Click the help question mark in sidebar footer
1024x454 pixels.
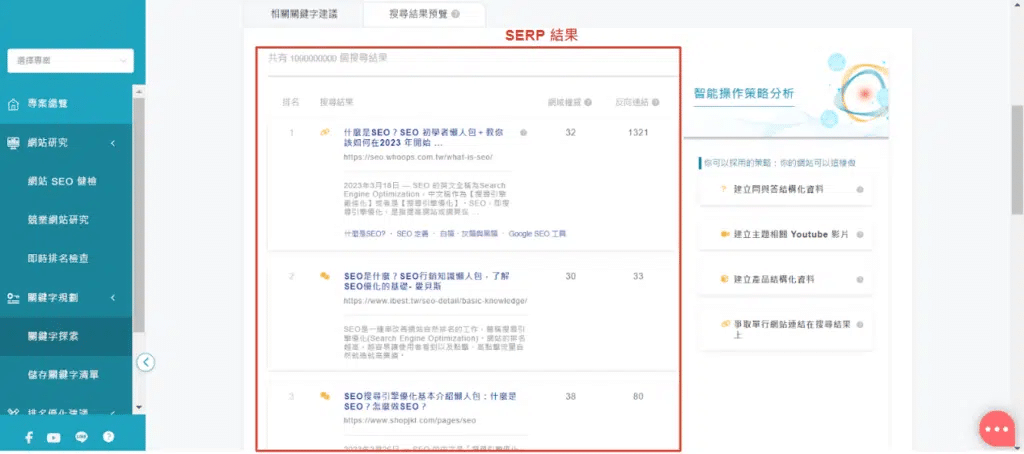point(108,437)
